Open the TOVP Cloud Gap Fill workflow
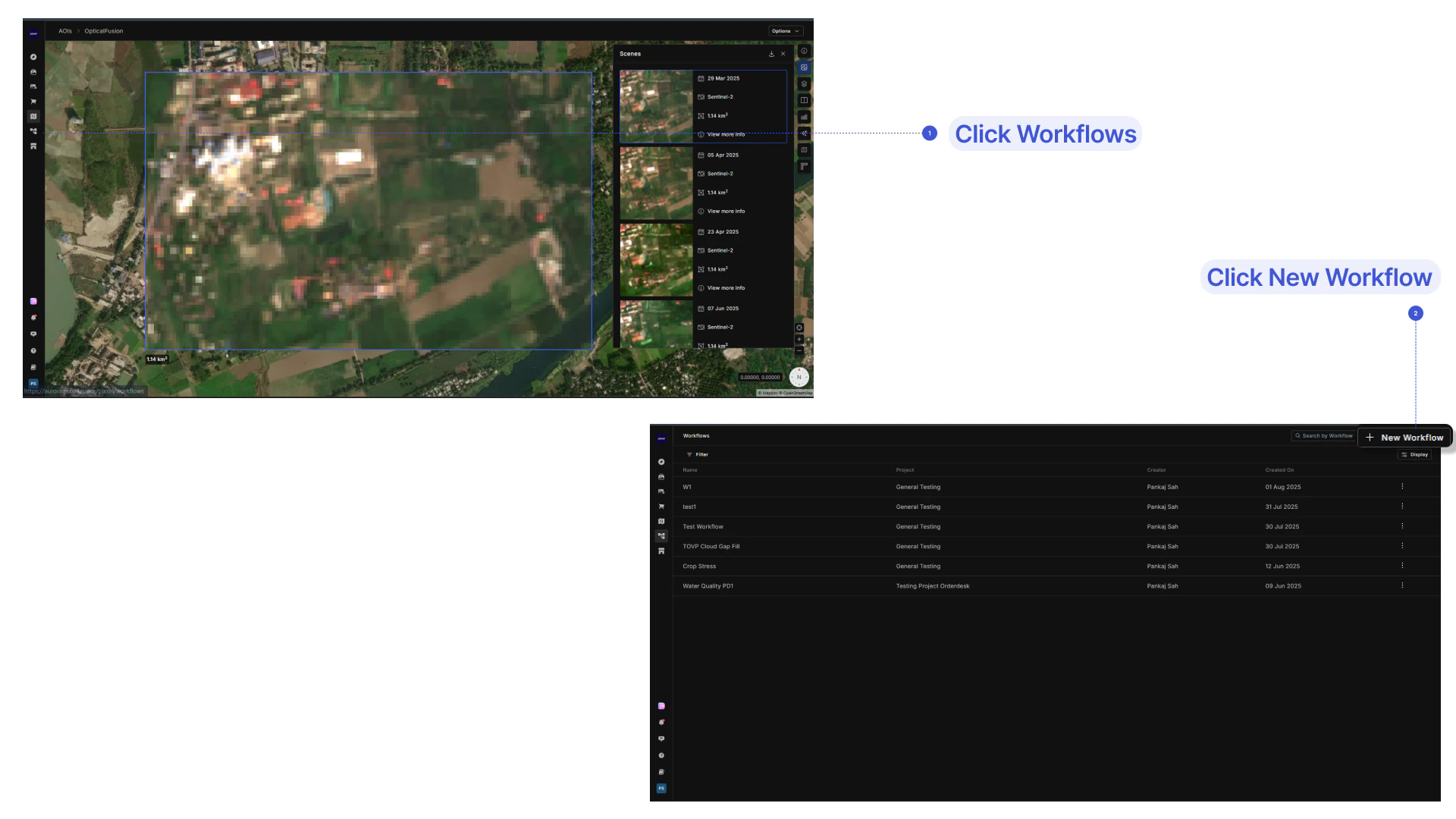The image size is (1456, 819). point(711,546)
